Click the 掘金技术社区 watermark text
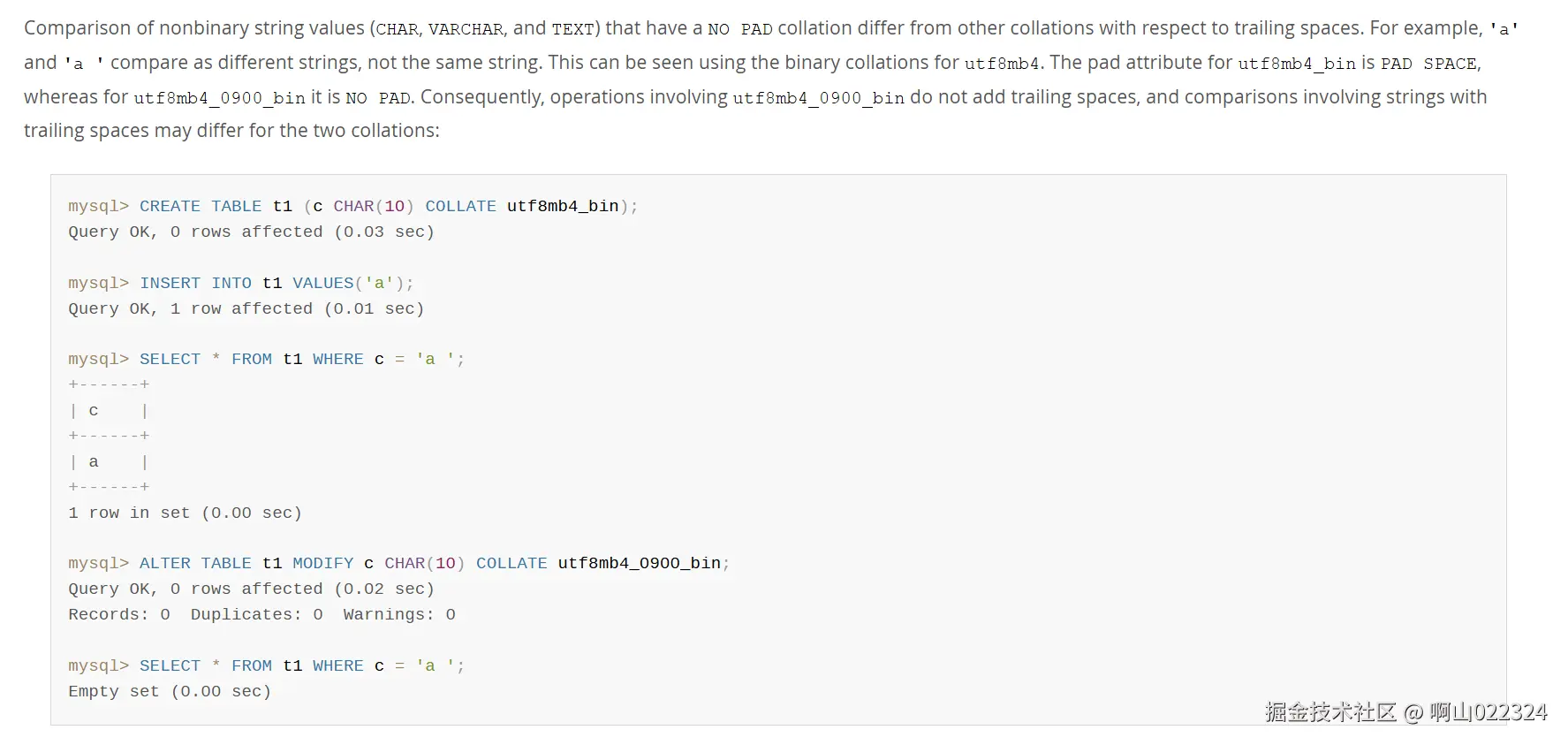Screen dimensions: 1568x745 coord(1330,712)
